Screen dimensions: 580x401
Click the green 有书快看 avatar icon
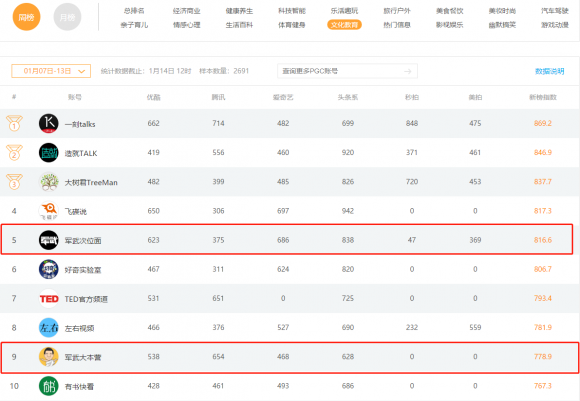click(48, 386)
